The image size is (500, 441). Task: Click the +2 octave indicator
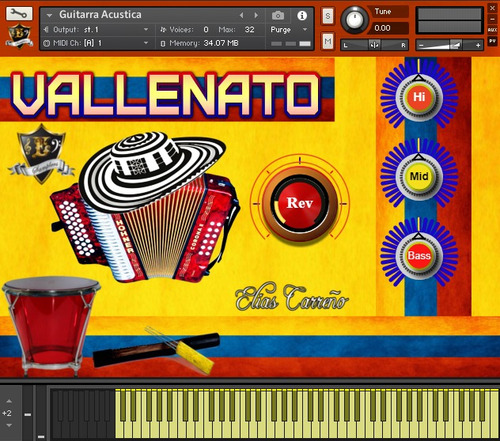(x=7, y=413)
